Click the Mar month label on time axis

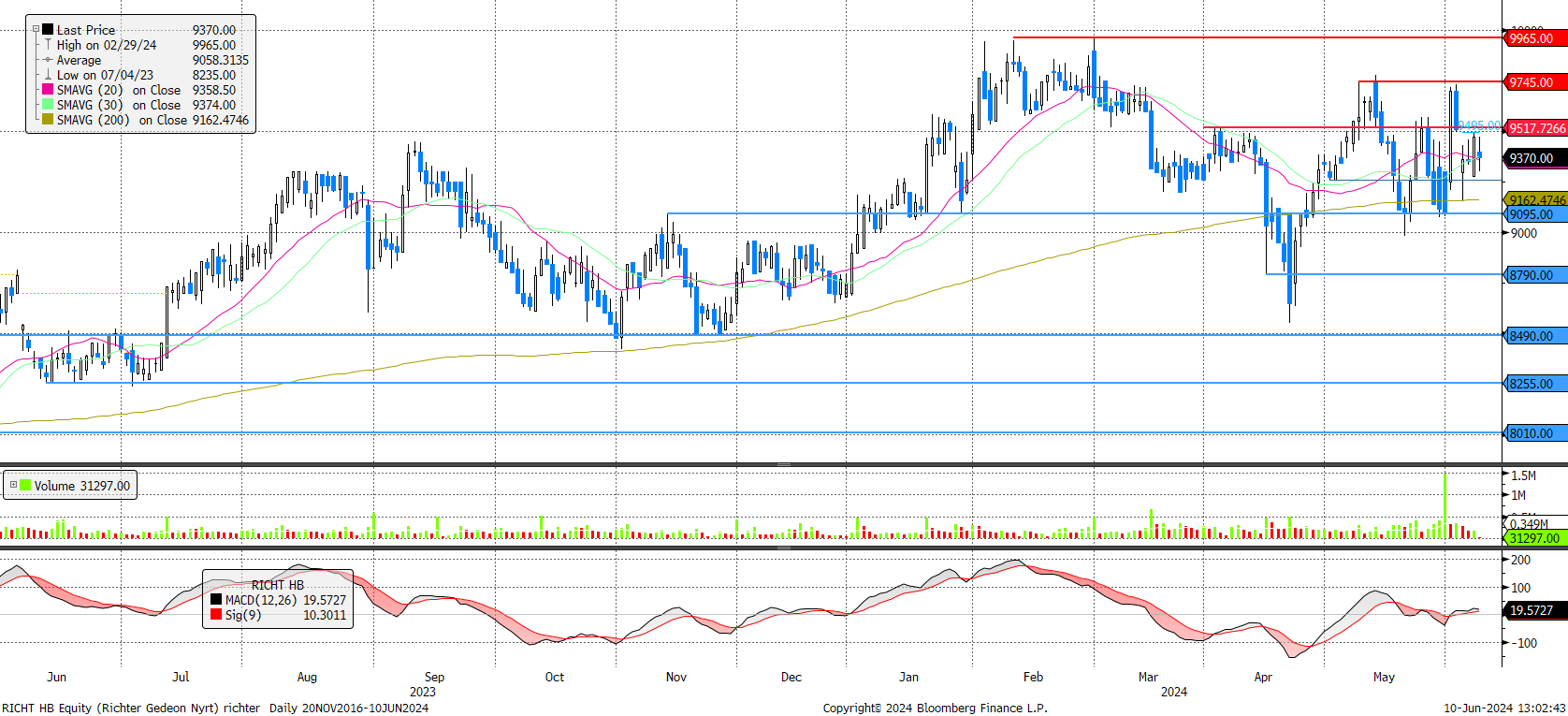(x=1148, y=677)
